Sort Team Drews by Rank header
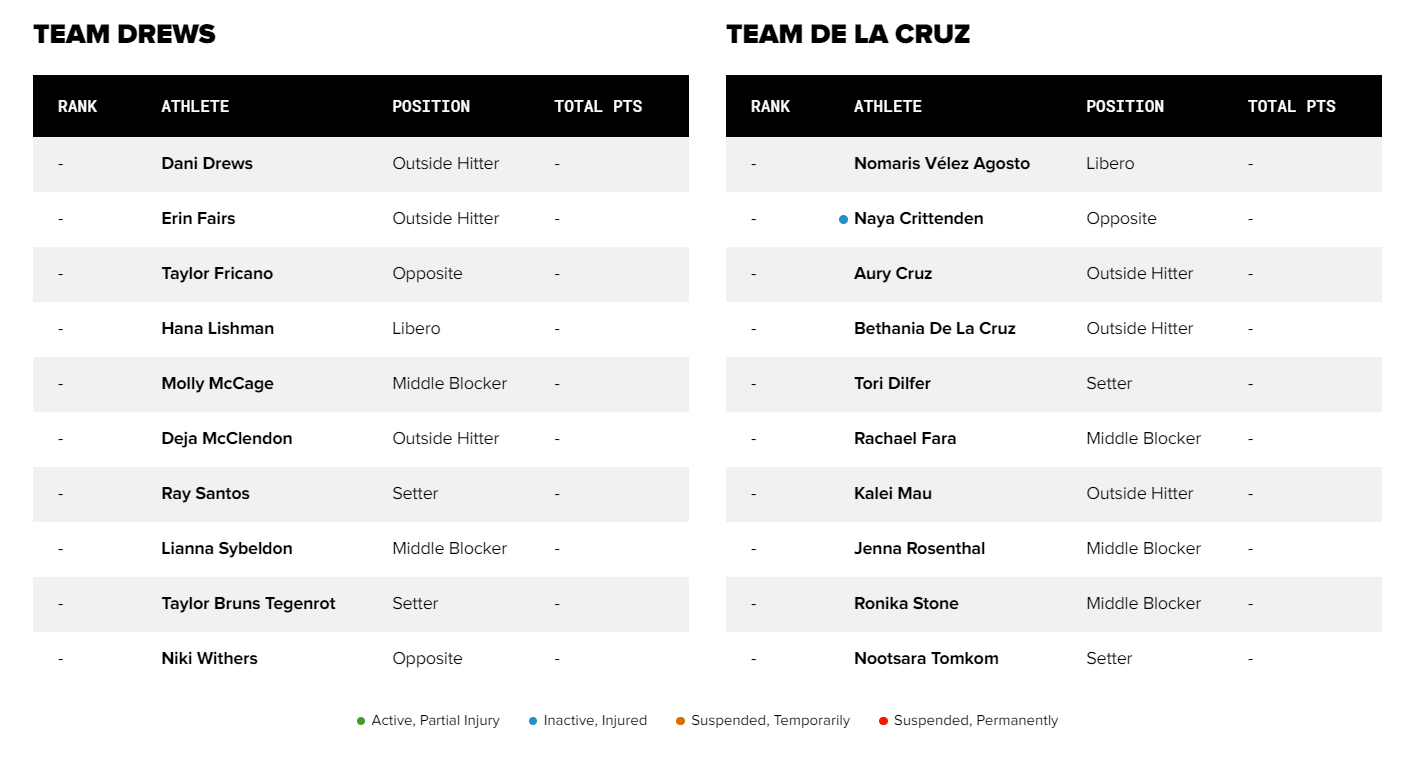 [x=77, y=106]
